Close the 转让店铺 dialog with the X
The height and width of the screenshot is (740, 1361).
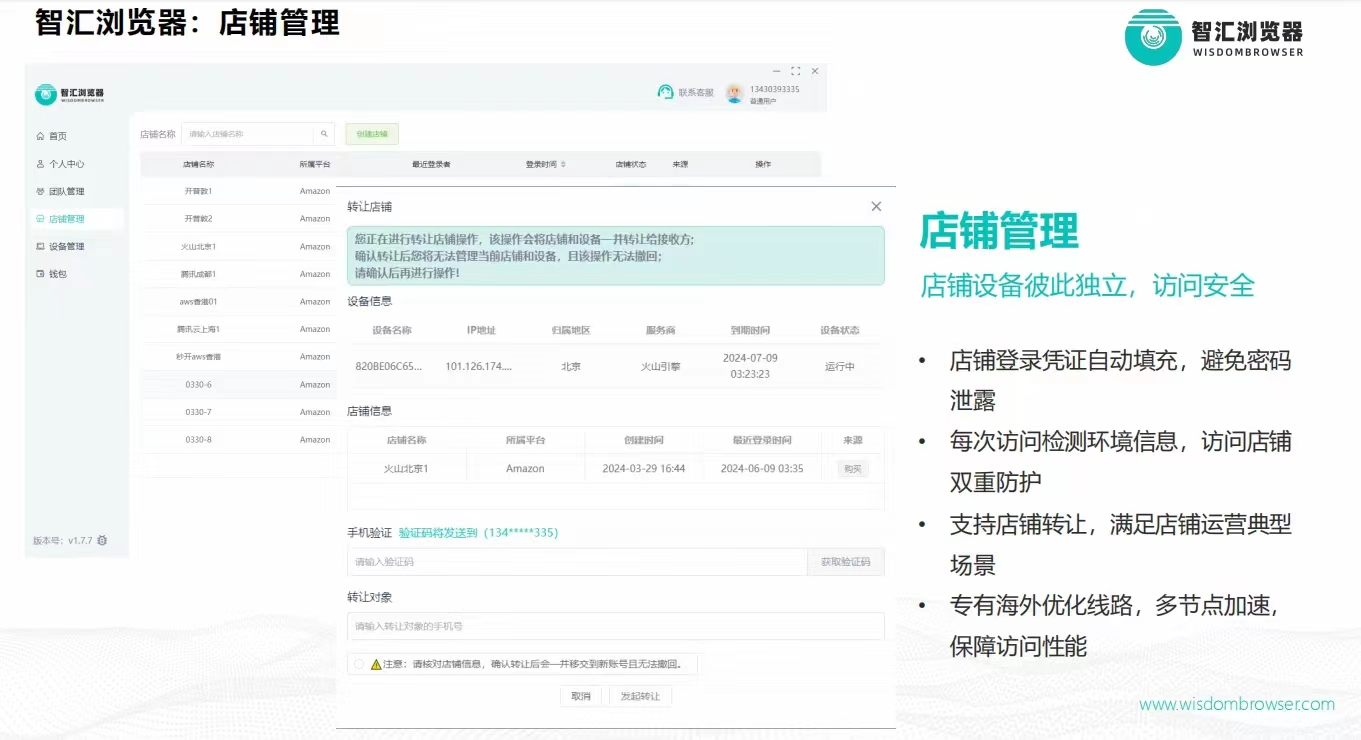876,206
